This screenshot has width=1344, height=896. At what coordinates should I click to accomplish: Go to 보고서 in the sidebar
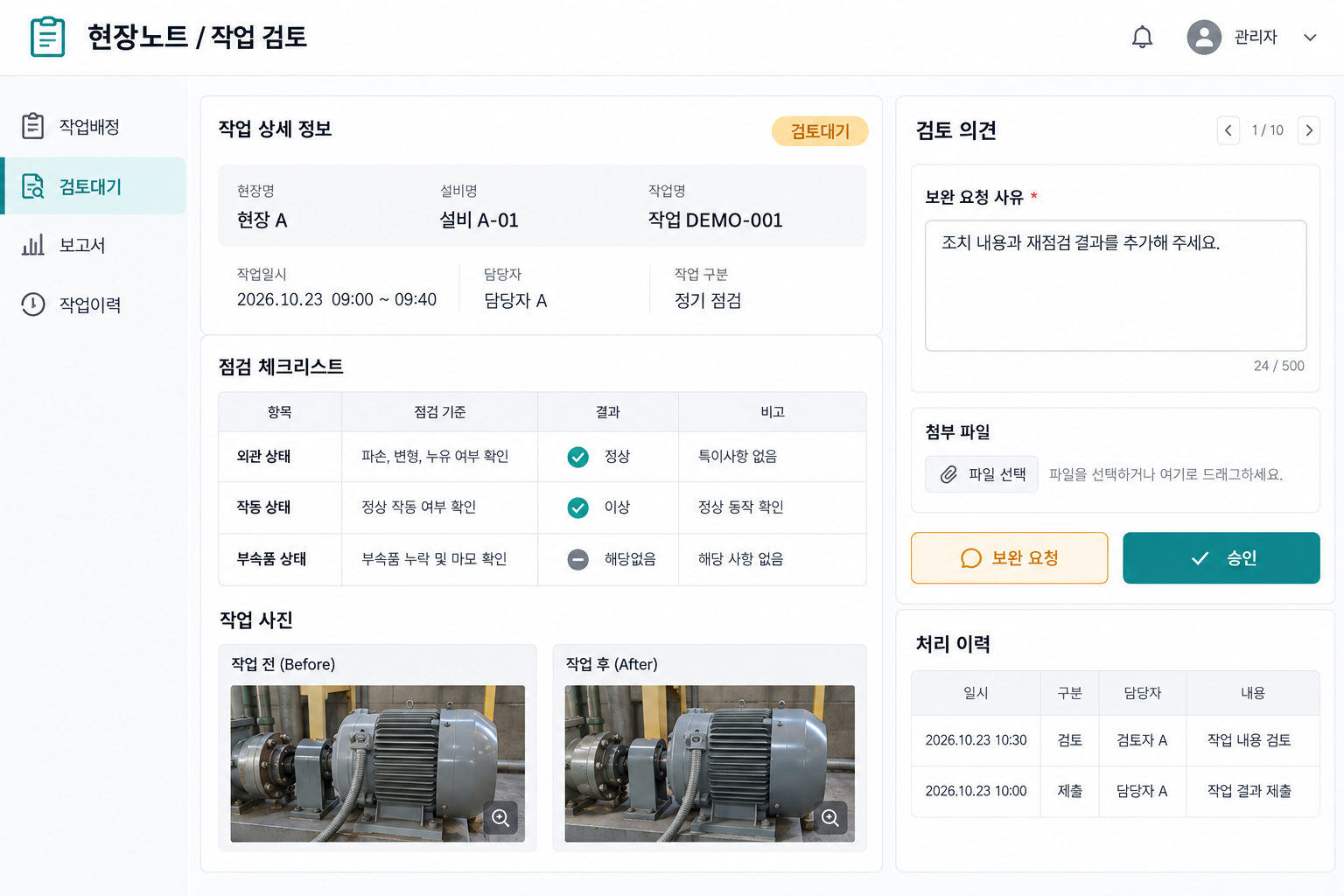[94, 245]
